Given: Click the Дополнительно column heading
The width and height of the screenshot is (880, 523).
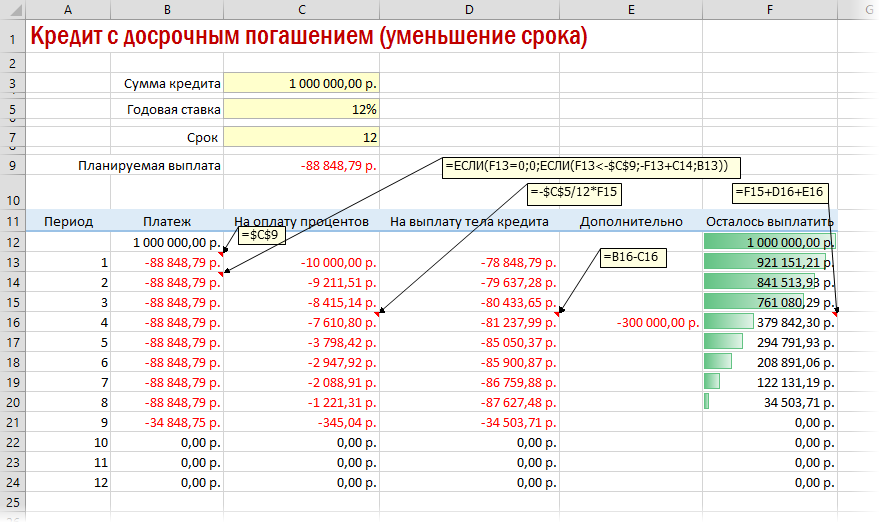Looking at the screenshot, I should click(631, 221).
